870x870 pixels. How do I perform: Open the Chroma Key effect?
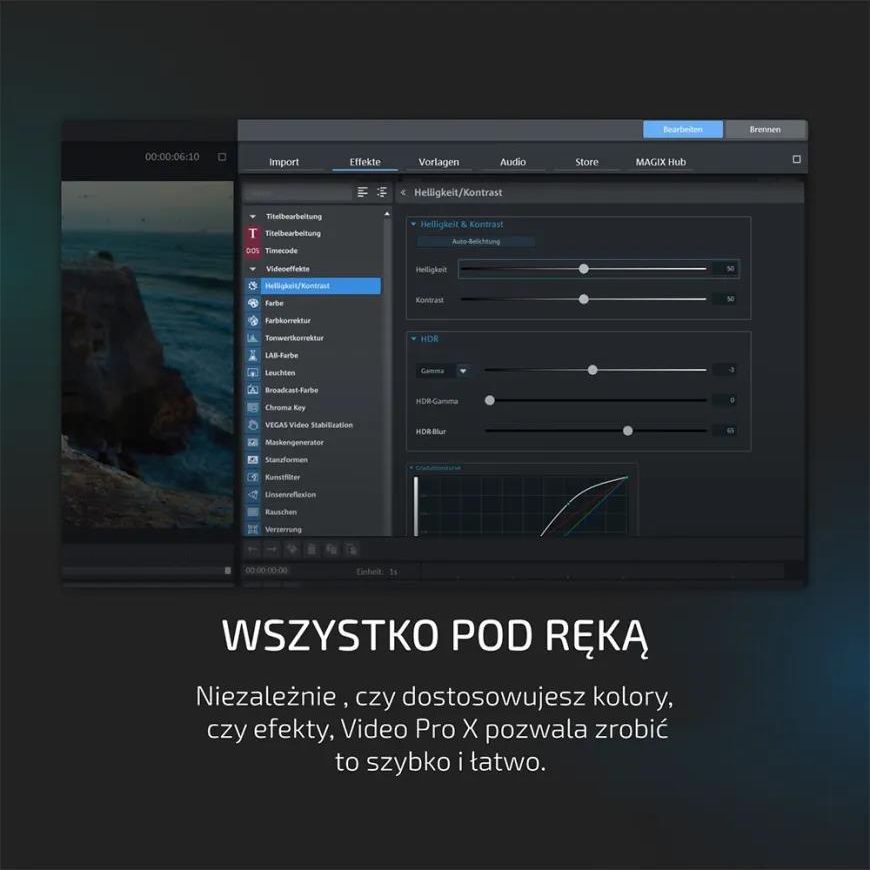click(285, 408)
